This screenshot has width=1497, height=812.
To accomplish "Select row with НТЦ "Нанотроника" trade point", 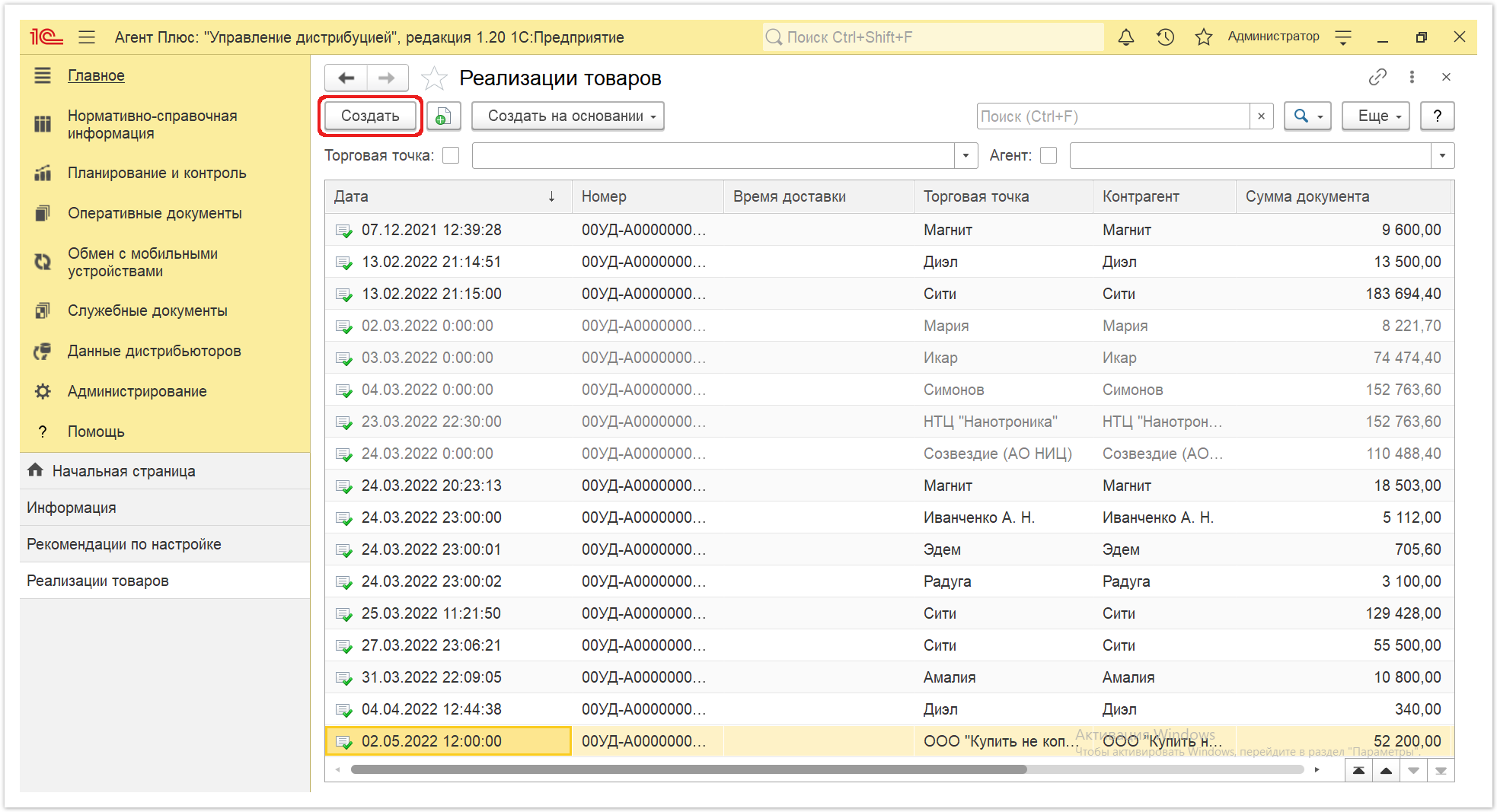I will tap(889, 422).
